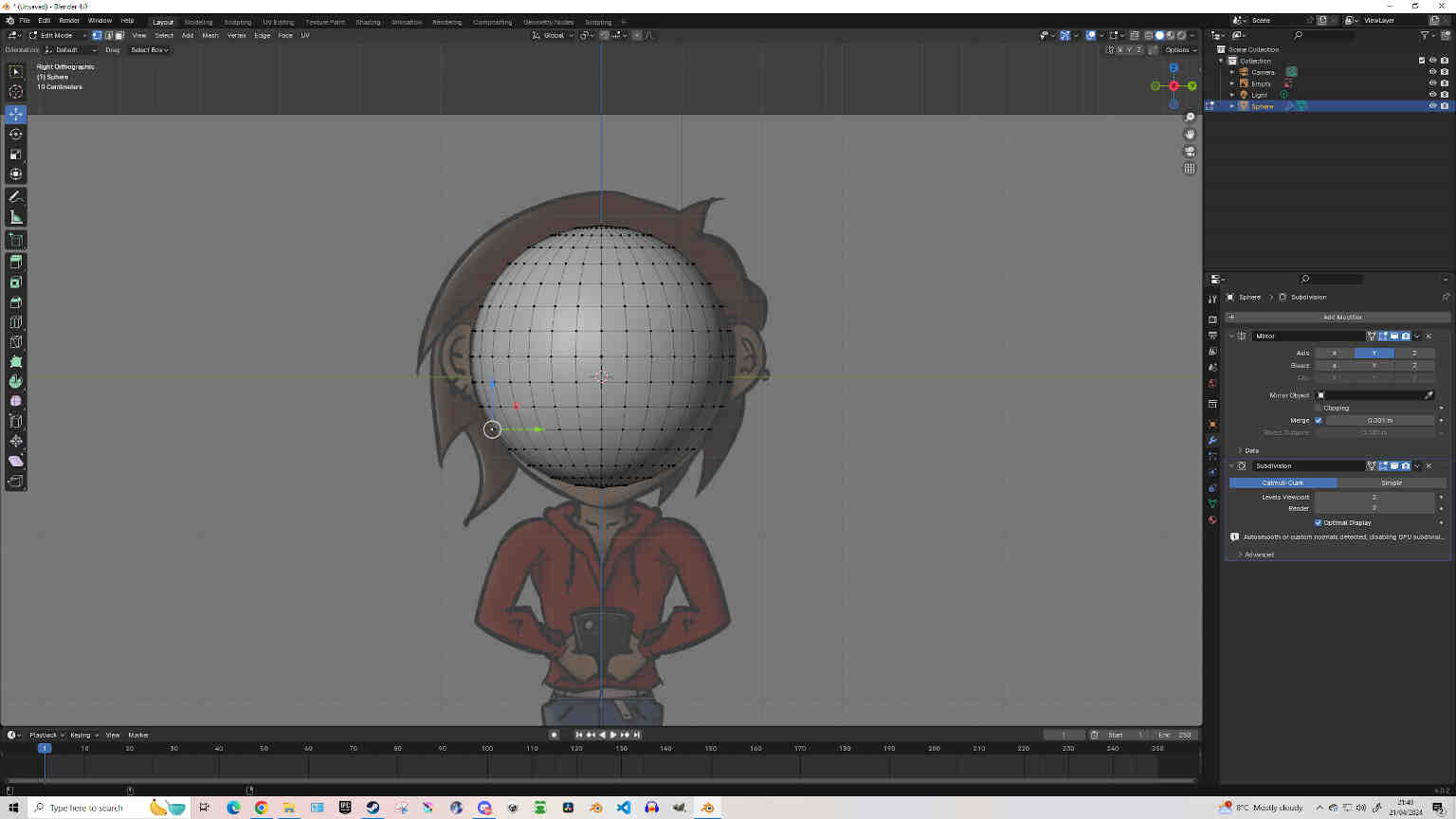Viewport: 1456px width, 819px height.
Task: Activate the Move tool
Action: point(16,114)
